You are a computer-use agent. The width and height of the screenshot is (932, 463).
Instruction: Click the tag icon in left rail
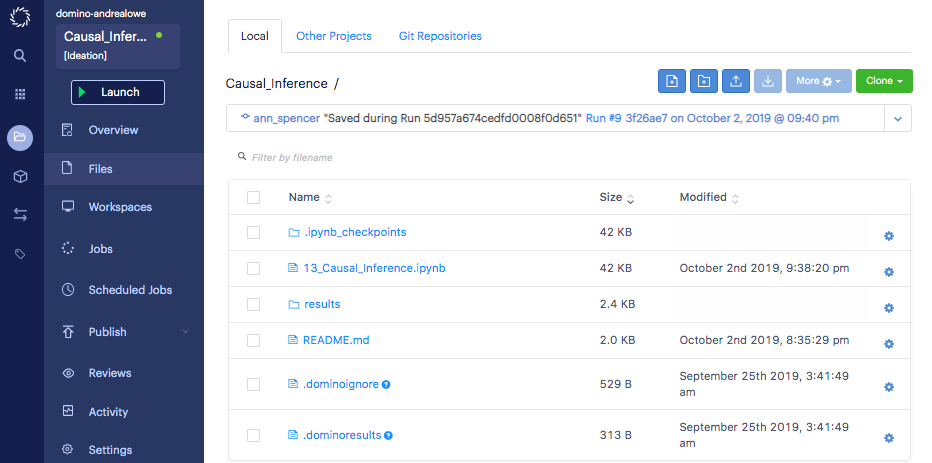point(20,255)
